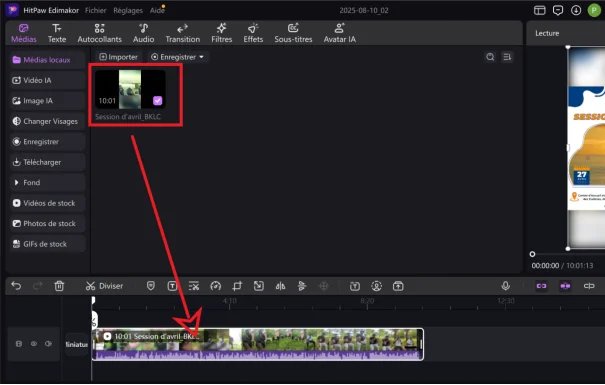Viewport: 605px width, 385px height.
Task: Open Changer Visages in sidebar
Action: [47, 121]
